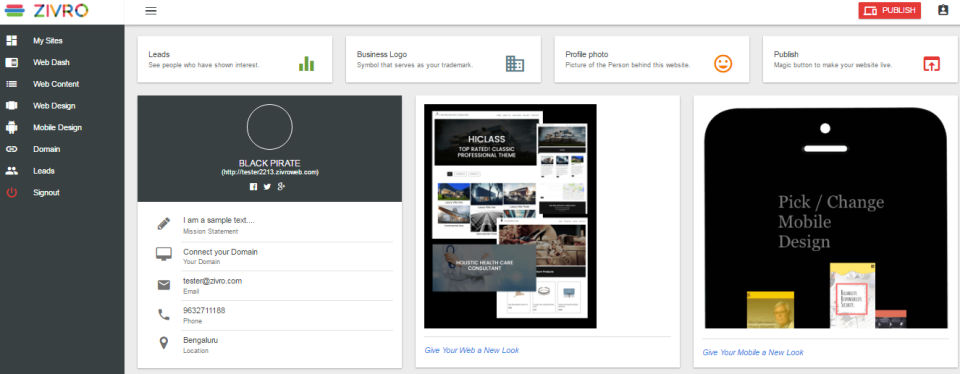
Task: Click the ZIVRO logo
Action: click(46, 10)
